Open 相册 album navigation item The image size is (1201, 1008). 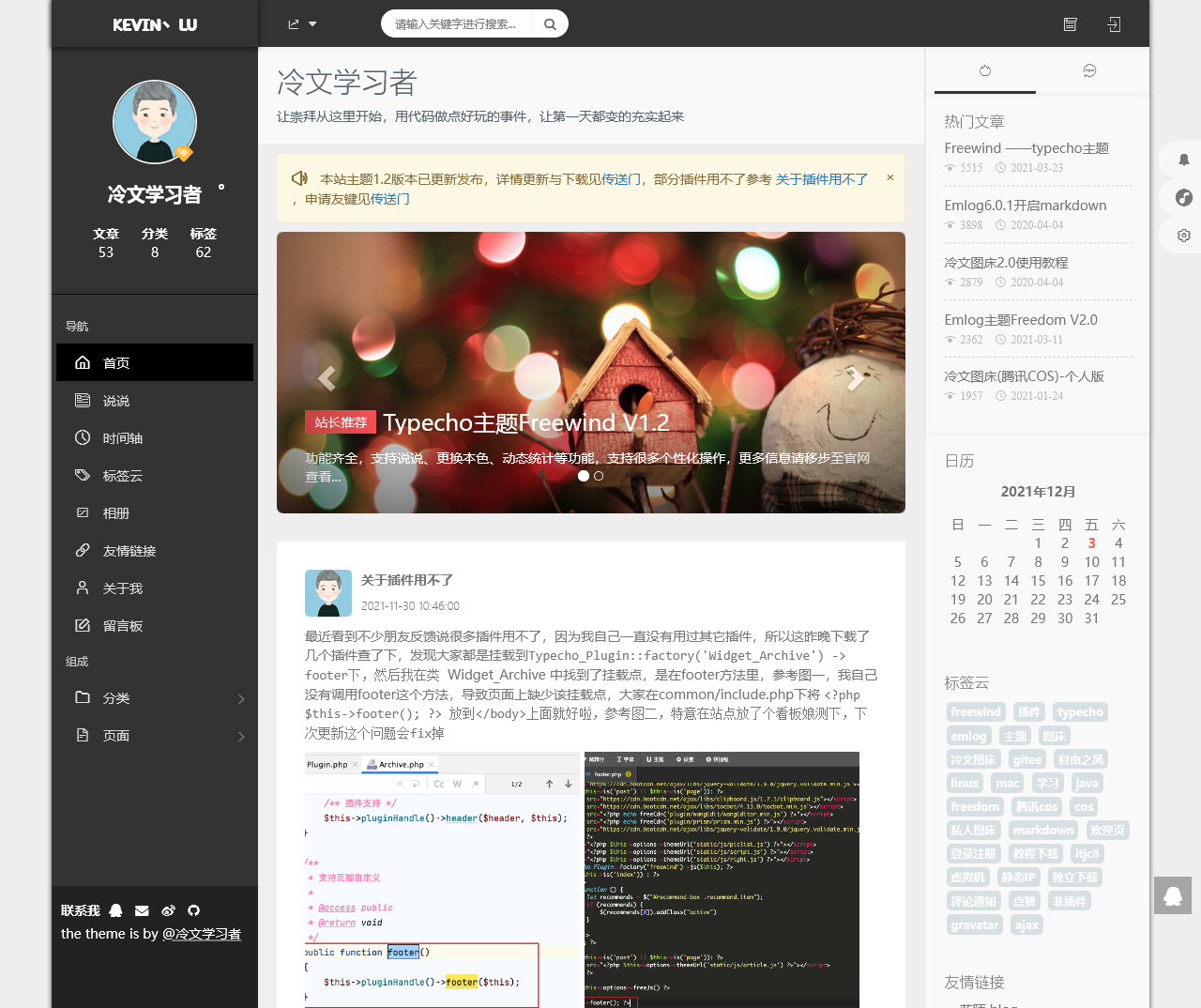[155, 513]
